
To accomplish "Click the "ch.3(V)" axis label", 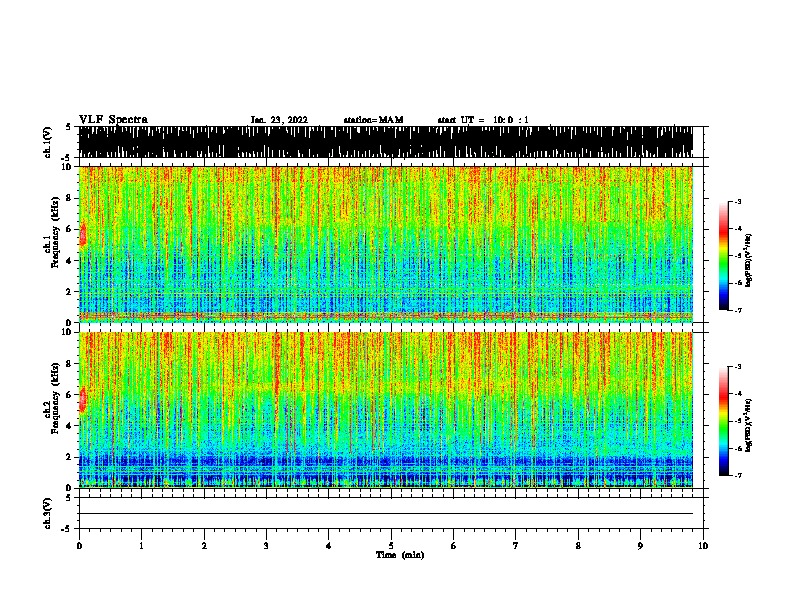I will tap(47, 513).
